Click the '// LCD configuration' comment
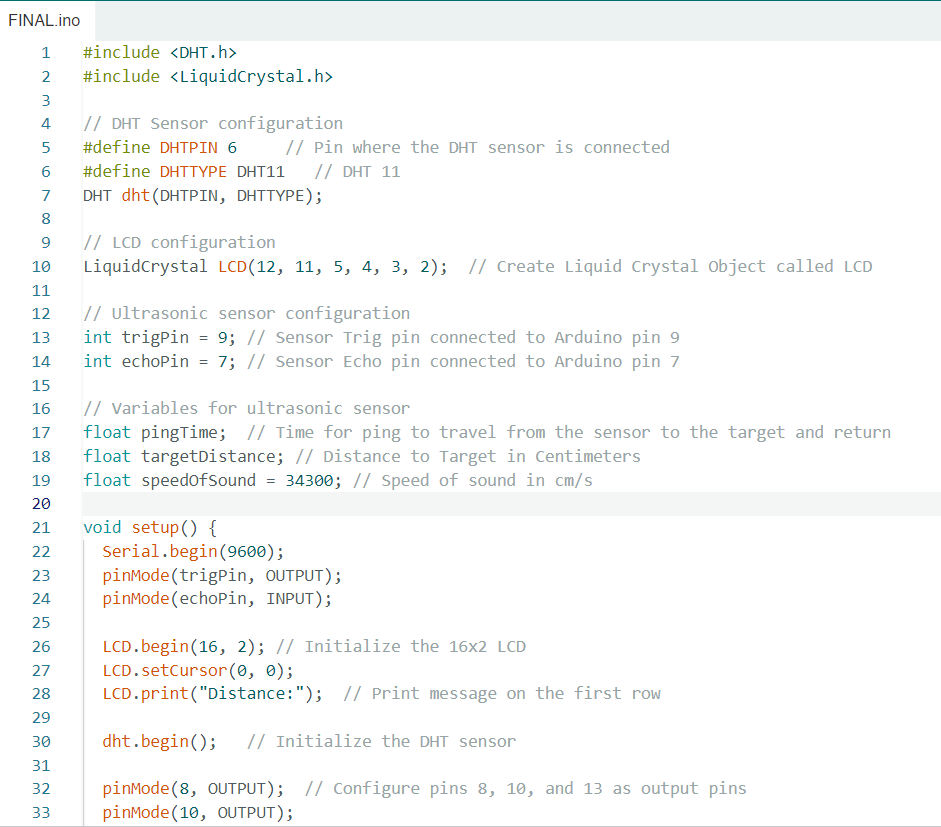The width and height of the screenshot is (941, 827). pos(179,242)
